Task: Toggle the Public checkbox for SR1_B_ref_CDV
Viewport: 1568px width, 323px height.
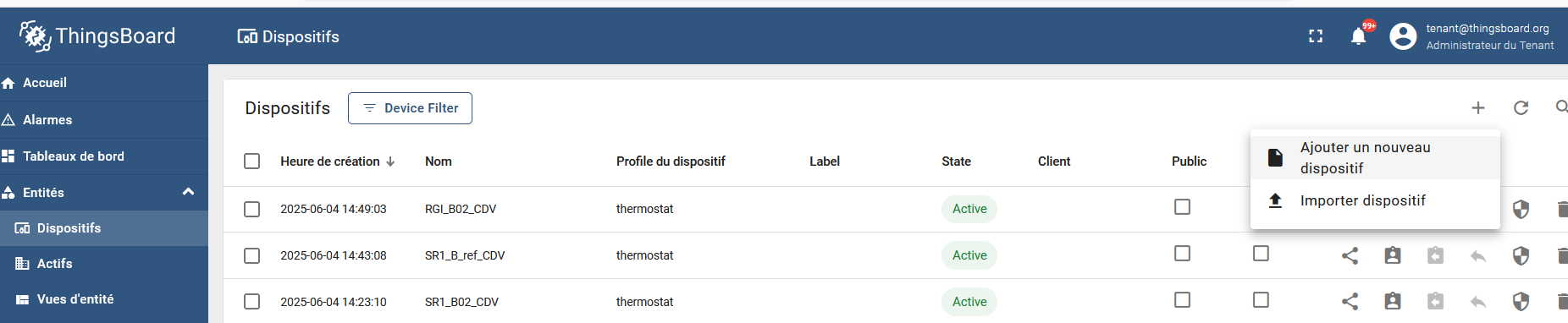Action: coord(1183,254)
